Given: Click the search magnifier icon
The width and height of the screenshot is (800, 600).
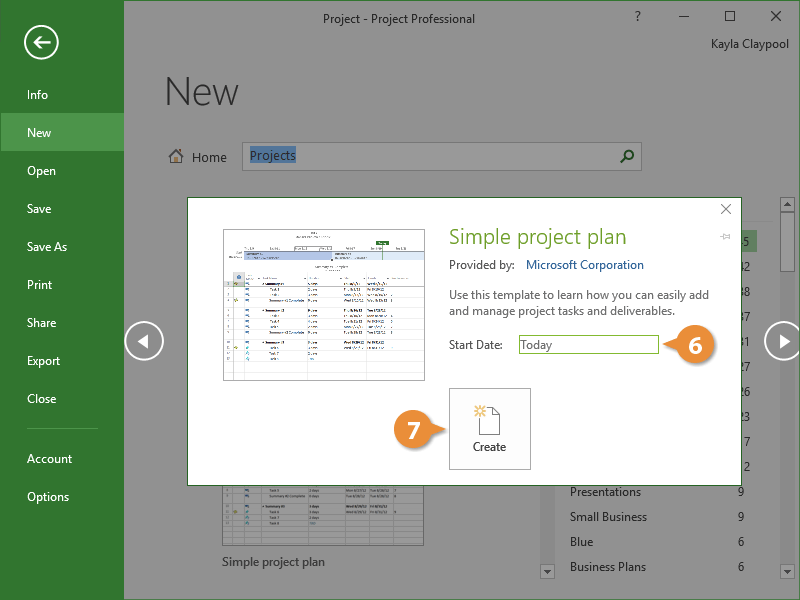Looking at the screenshot, I should (627, 156).
